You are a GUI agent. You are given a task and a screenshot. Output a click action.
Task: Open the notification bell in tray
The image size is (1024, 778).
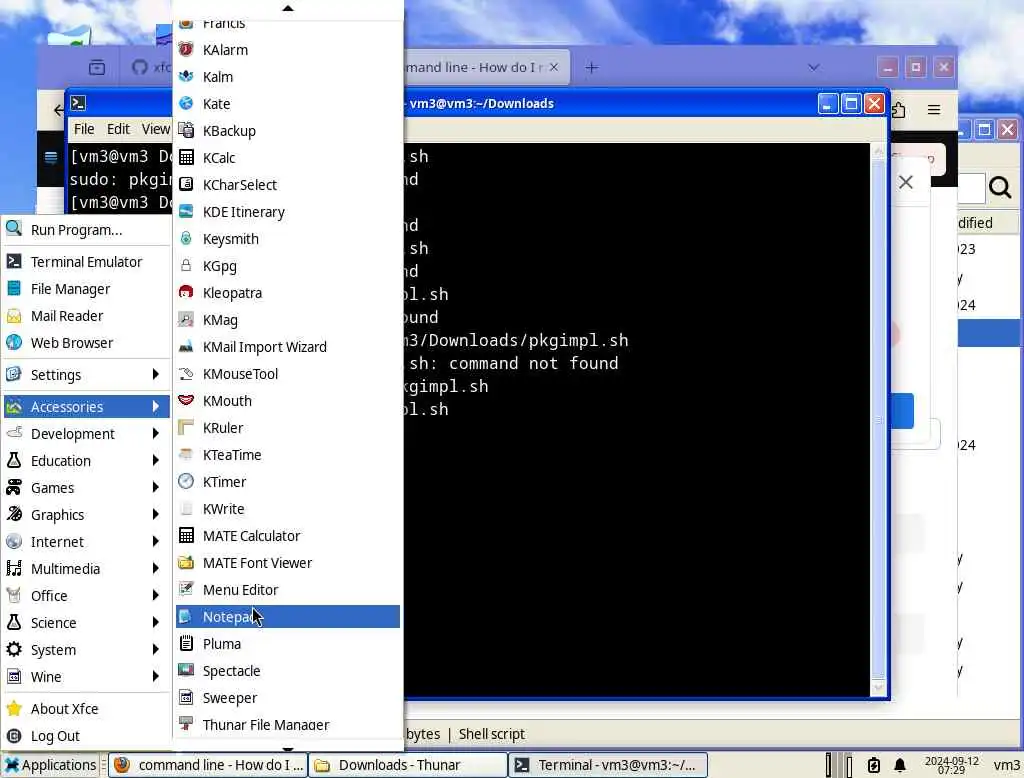coord(899,765)
